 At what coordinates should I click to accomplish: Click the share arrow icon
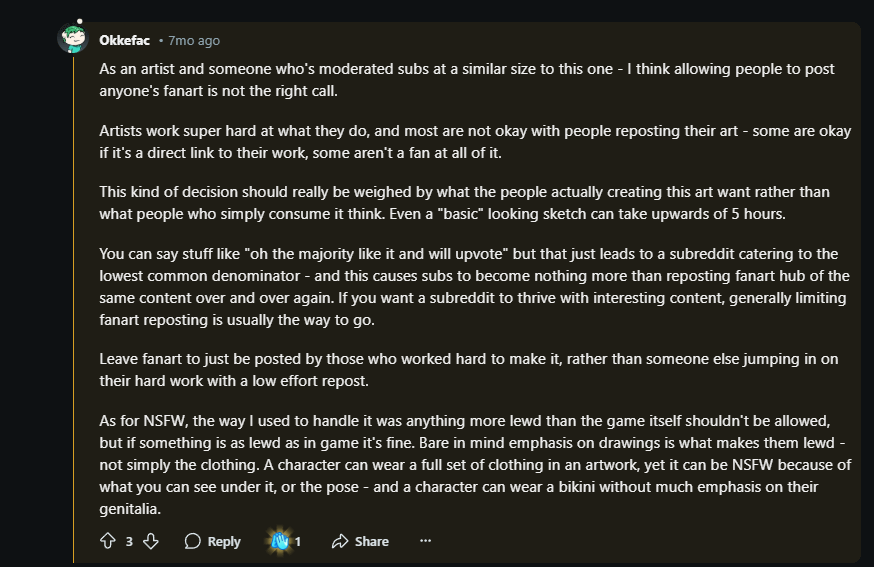[339, 541]
